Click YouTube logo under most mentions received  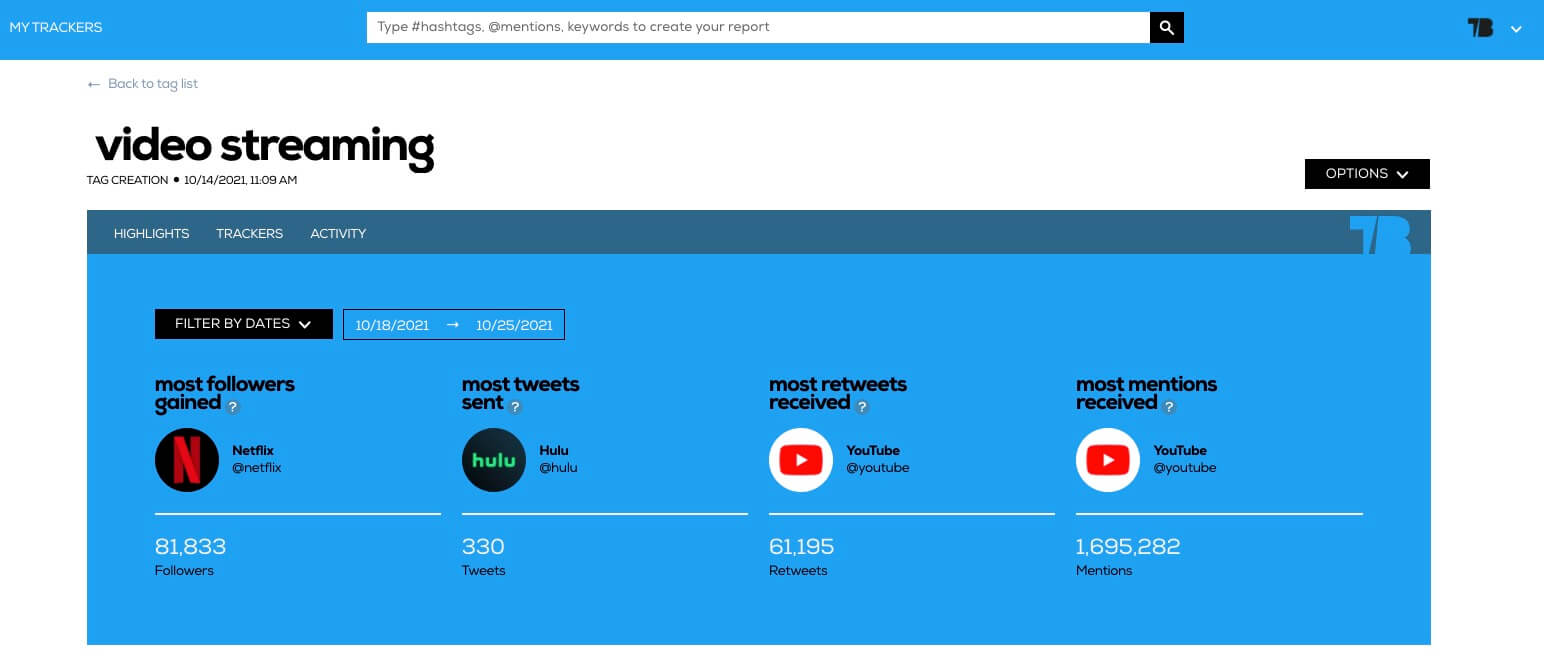1108,460
